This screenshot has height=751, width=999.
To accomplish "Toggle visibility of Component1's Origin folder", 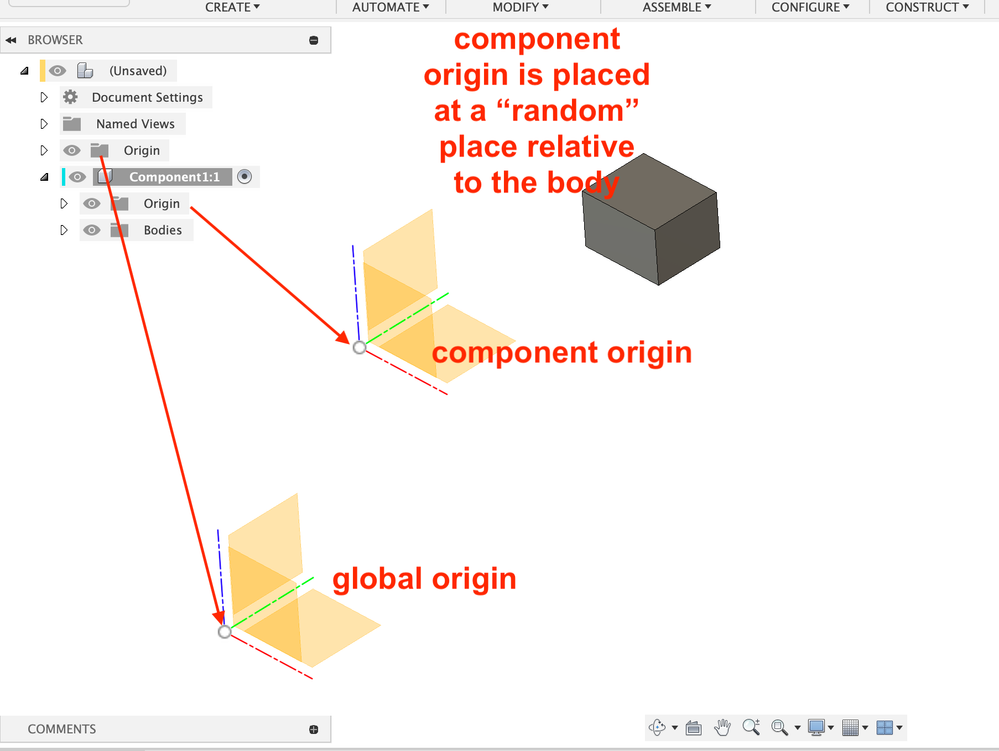I will (x=91, y=203).
